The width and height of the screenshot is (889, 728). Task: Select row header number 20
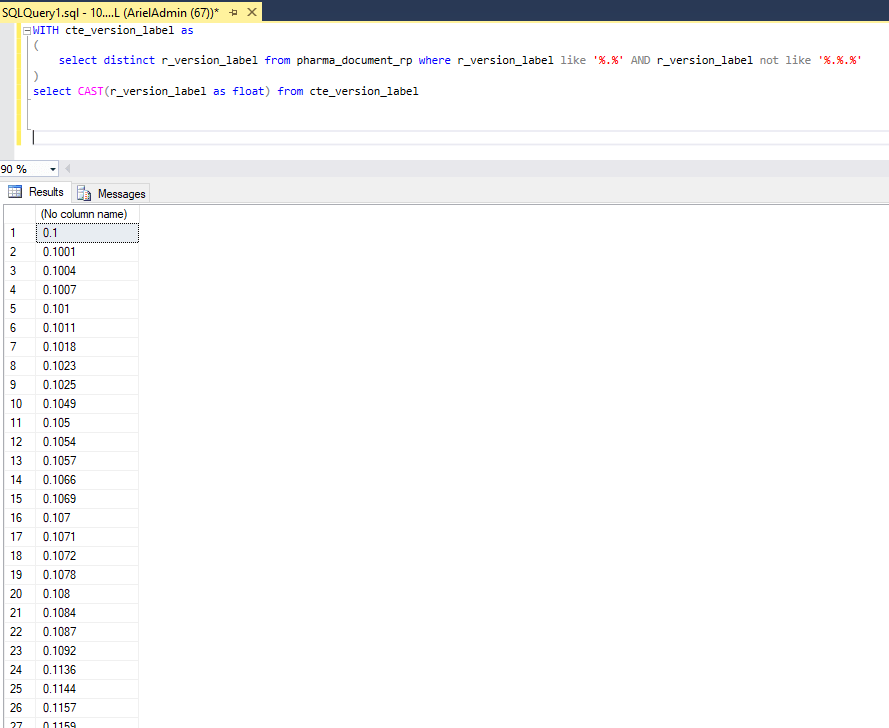click(20, 594)
